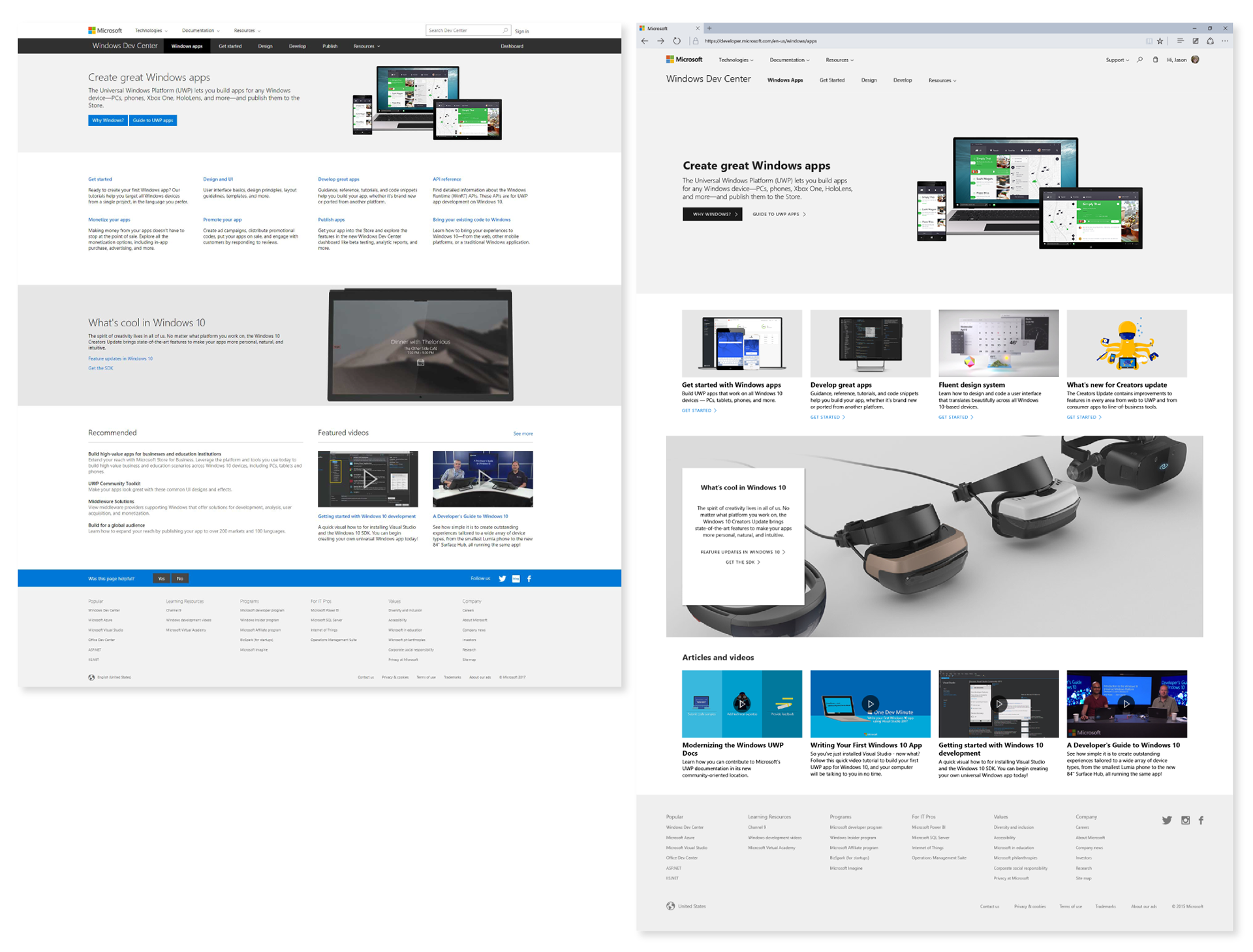Expand Resources dropdown in right top header
1253x952 pixels.
pyautogui.click(x=839, y=60)
